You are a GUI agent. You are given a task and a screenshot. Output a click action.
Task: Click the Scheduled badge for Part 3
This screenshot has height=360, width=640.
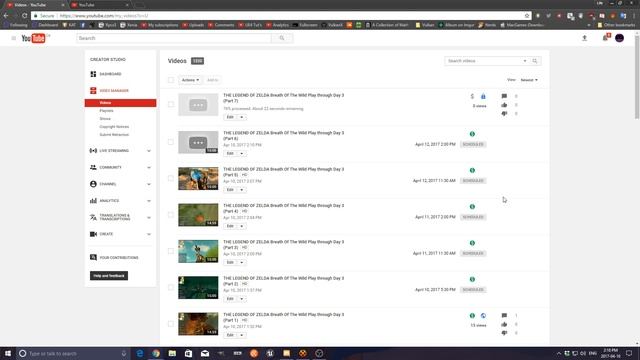[x=473, y=253]
